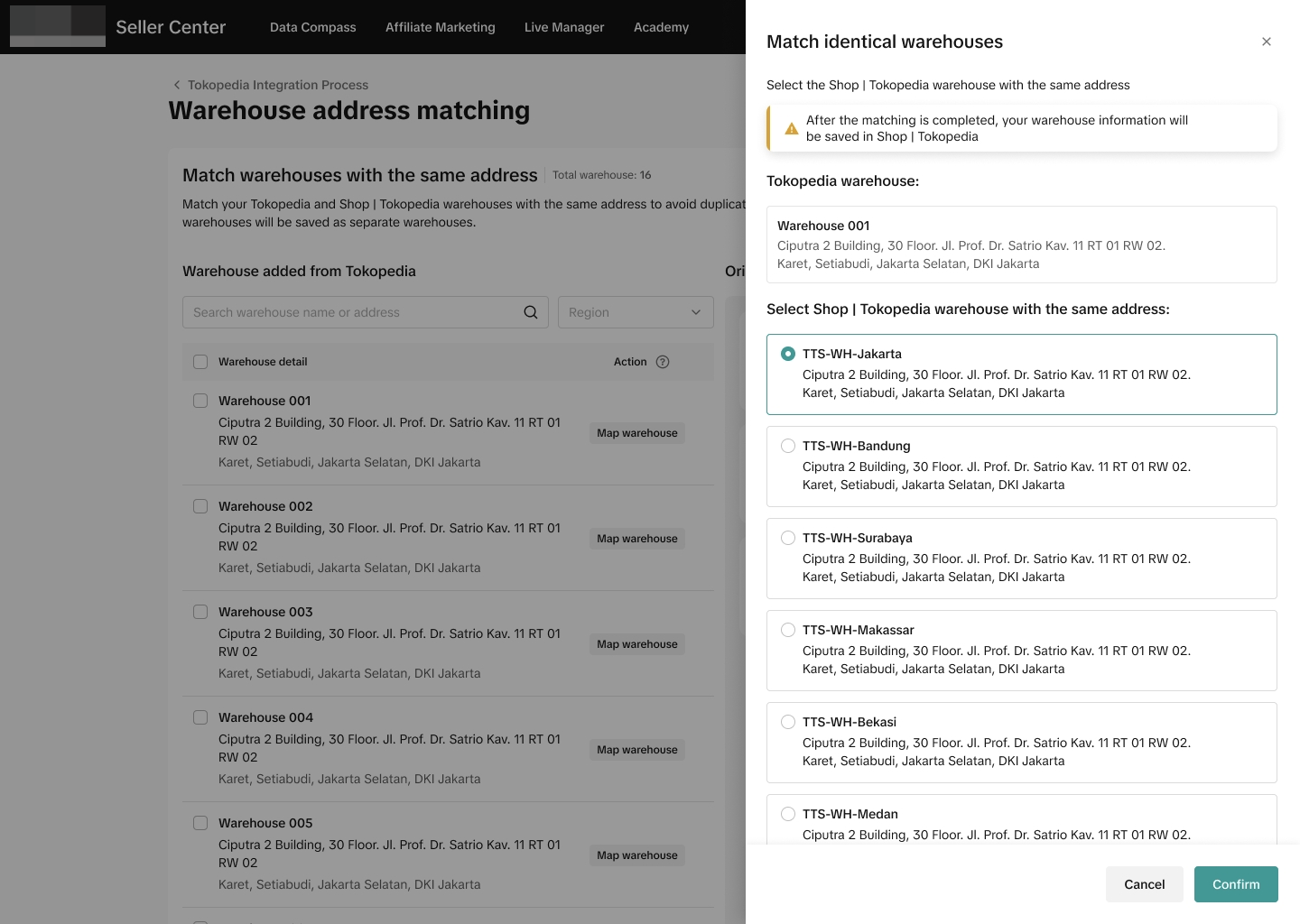The width and height of the screenshot is (1300, 924).
Task: Click the back chevron beside Tokopedia Integration Process
Action: [x=176, y=85]
